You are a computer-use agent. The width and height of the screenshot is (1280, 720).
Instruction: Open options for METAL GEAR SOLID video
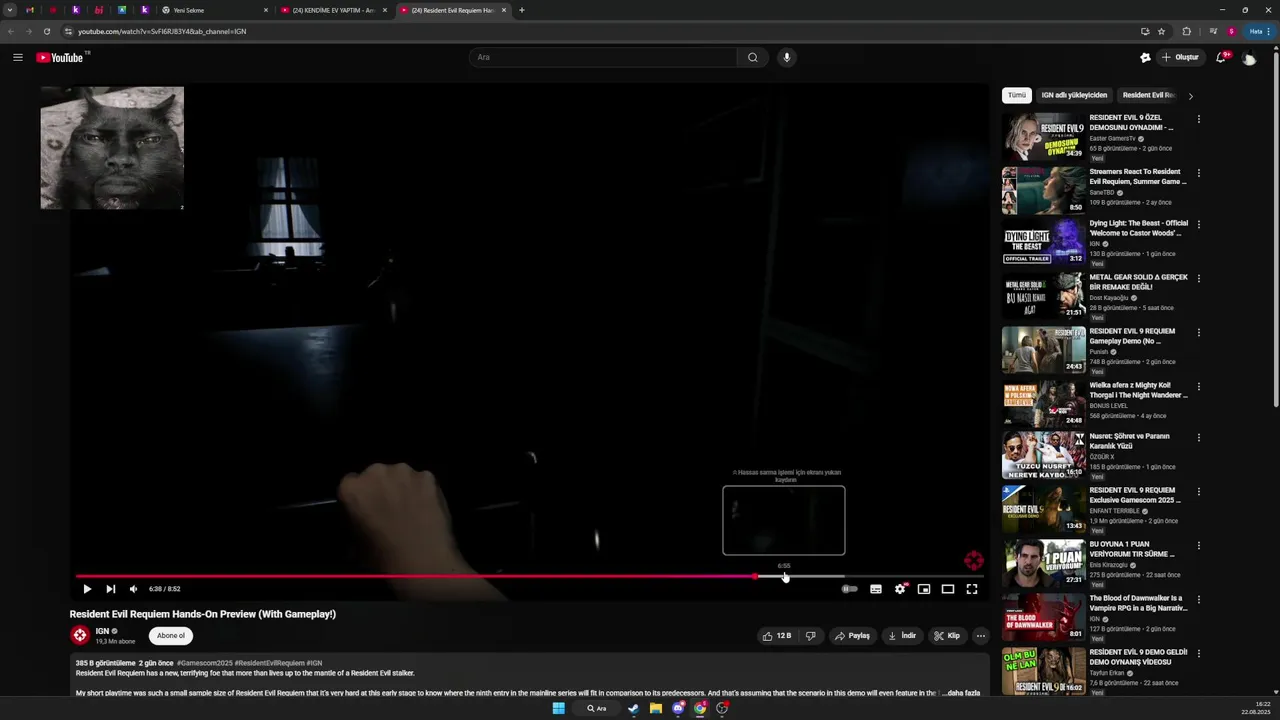click(x=1198, y=279)
